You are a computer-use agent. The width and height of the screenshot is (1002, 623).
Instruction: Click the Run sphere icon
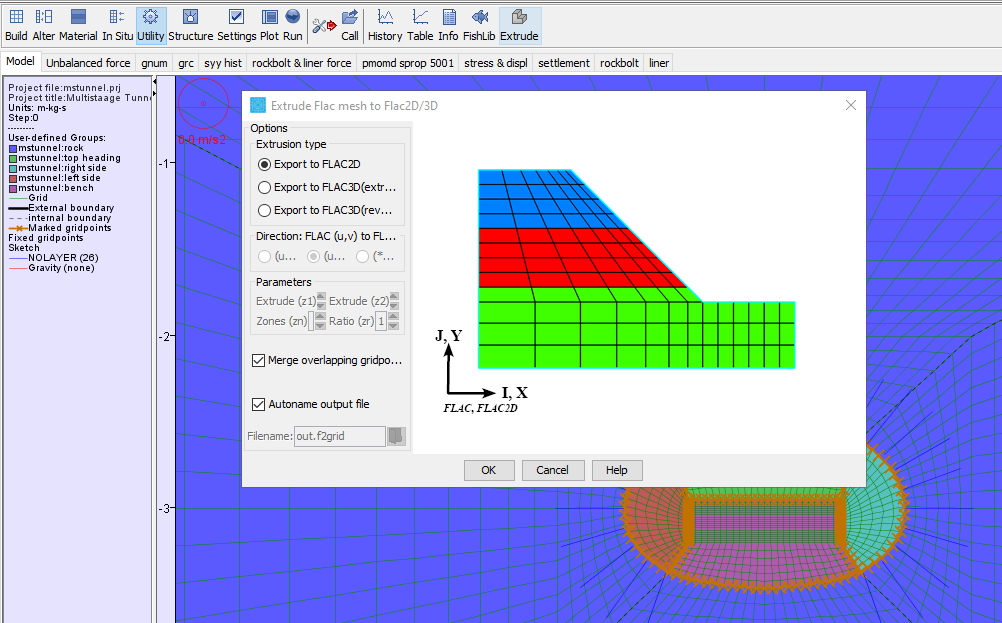(293, 18)
